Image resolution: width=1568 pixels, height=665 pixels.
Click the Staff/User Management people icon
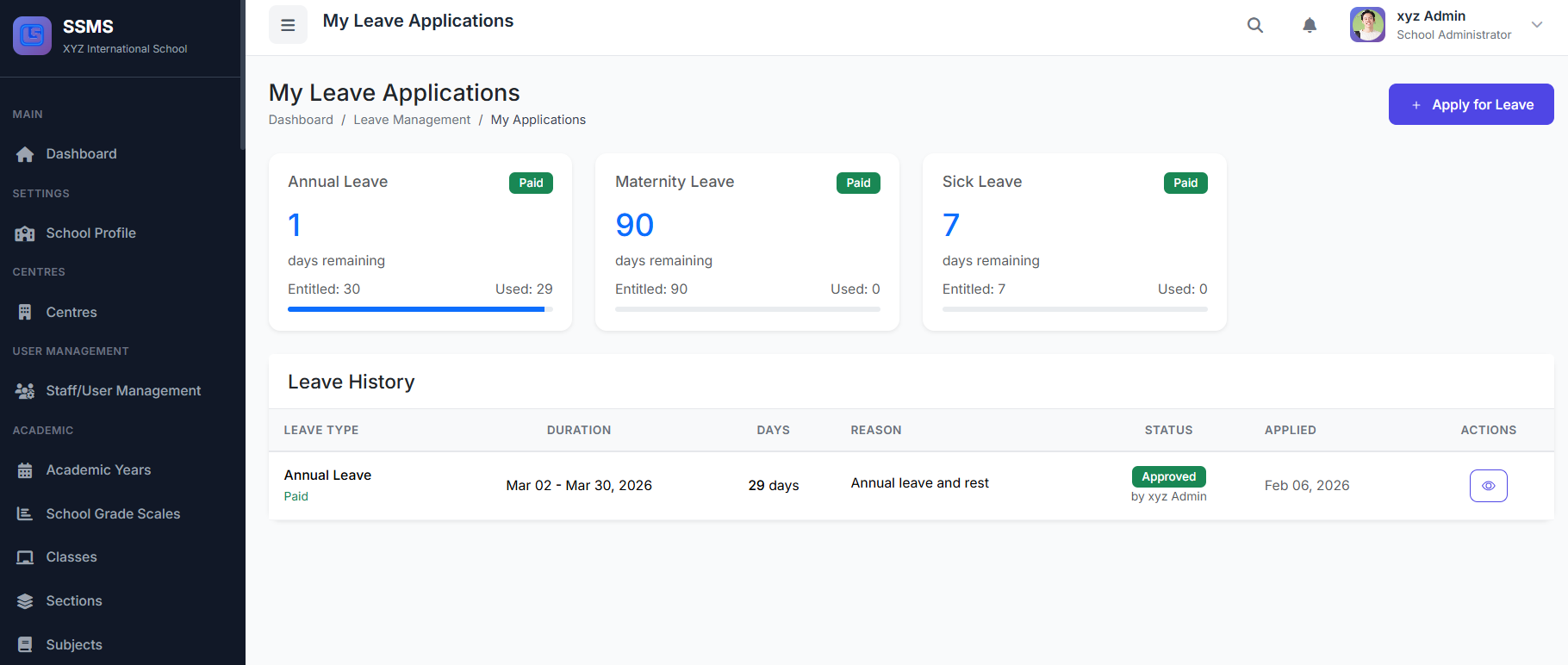[x=25, y=391]
